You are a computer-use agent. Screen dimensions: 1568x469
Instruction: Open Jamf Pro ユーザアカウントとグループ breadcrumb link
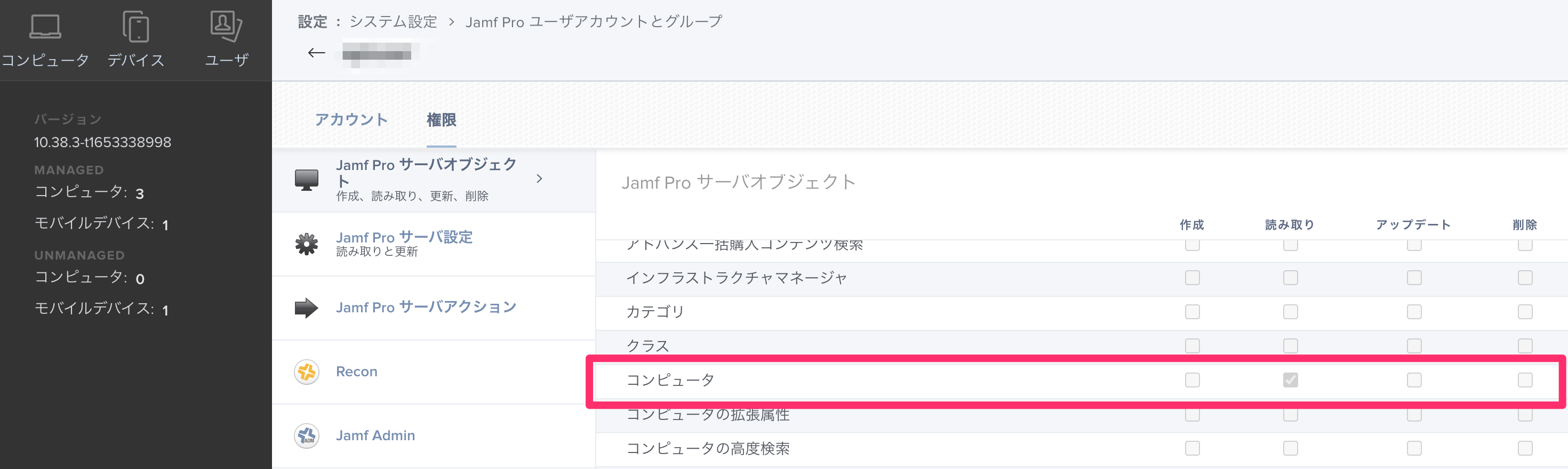click(x=593, y=21)
